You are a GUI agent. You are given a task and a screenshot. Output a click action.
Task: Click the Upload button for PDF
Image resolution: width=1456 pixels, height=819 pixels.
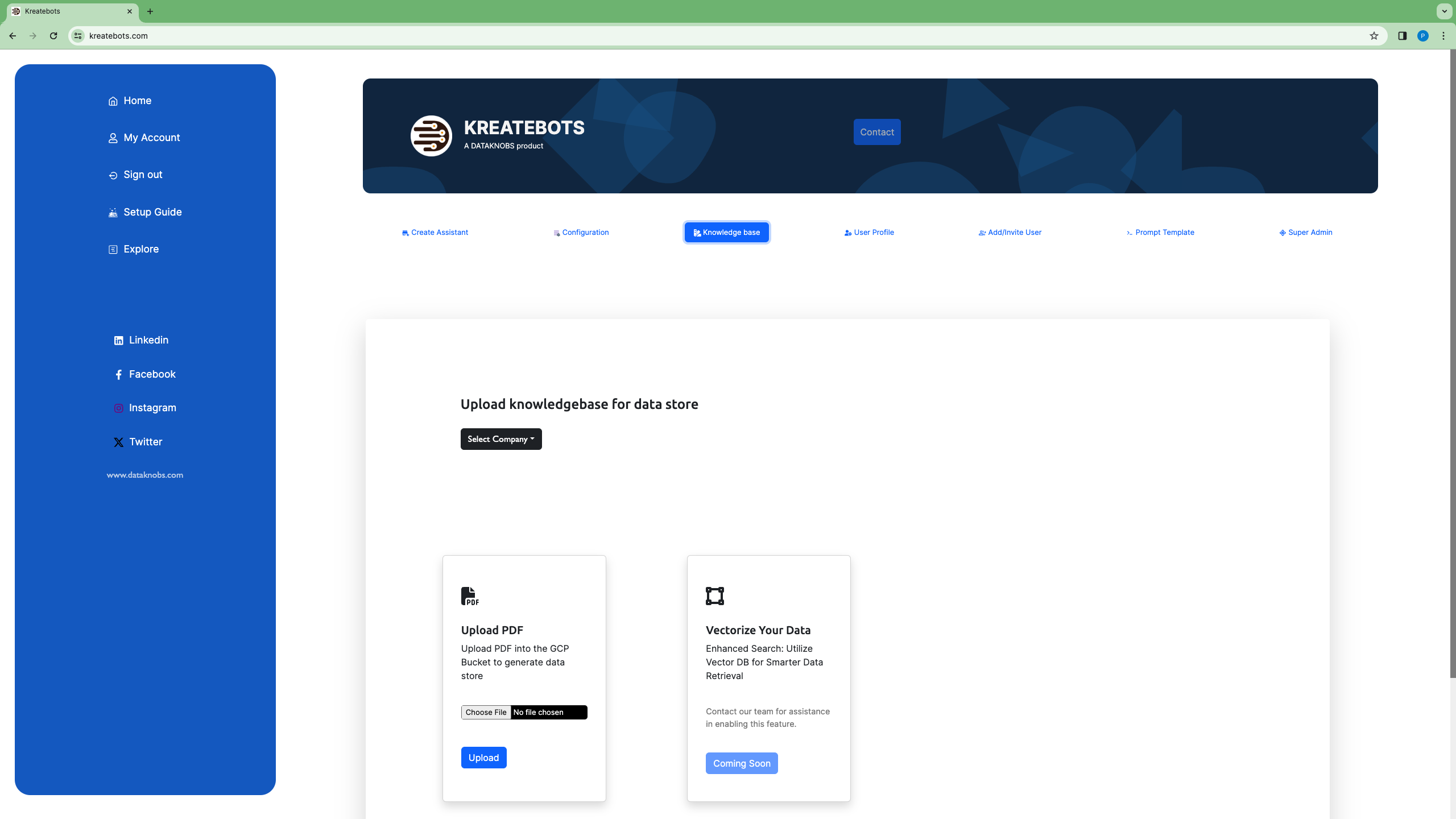click(484, 757)
